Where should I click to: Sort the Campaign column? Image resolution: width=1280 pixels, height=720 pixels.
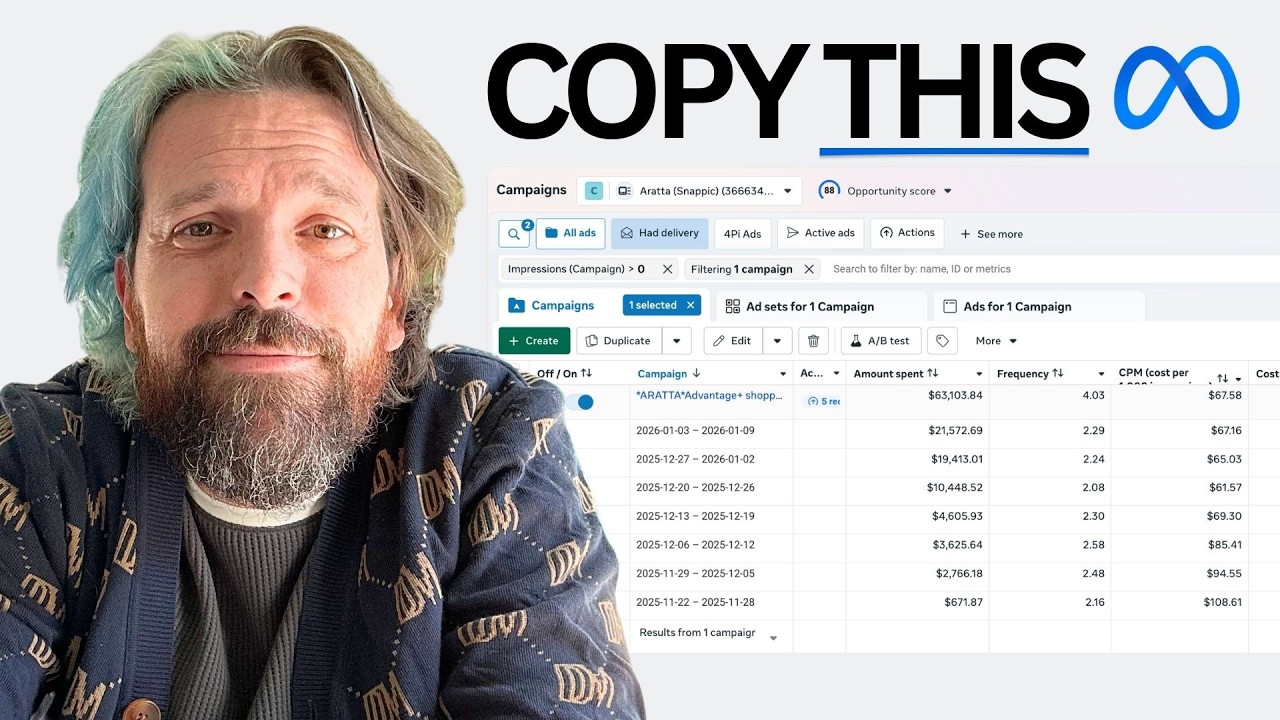tap(696, 373)
